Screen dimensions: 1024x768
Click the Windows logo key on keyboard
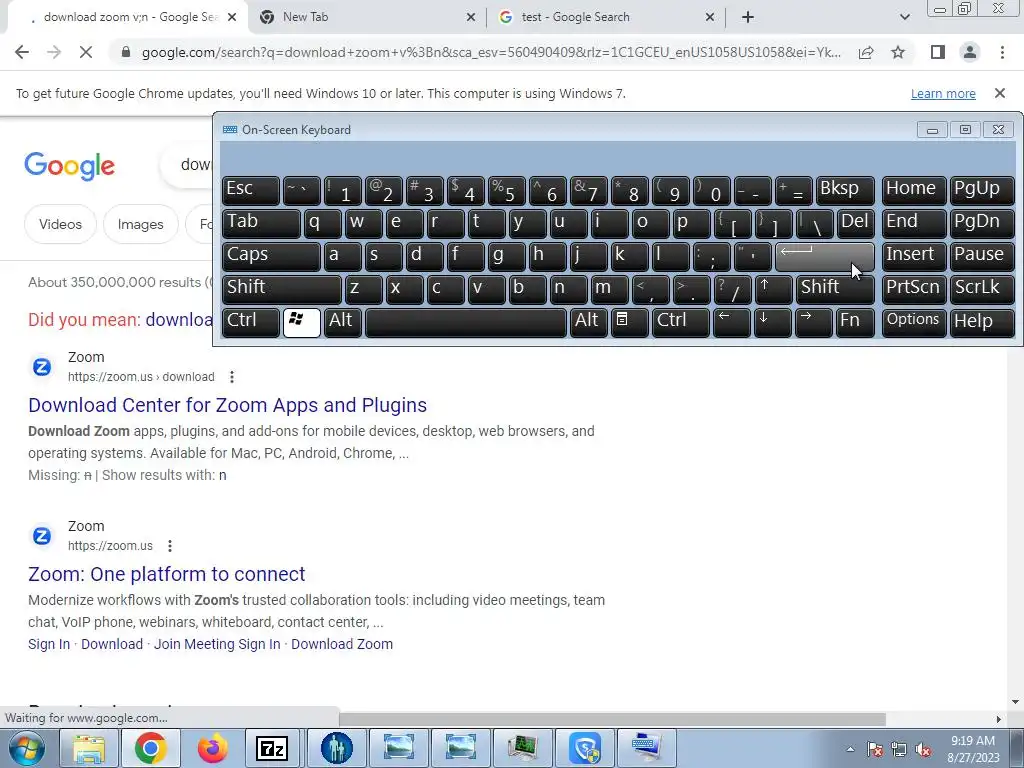click(x=302, y=322)
